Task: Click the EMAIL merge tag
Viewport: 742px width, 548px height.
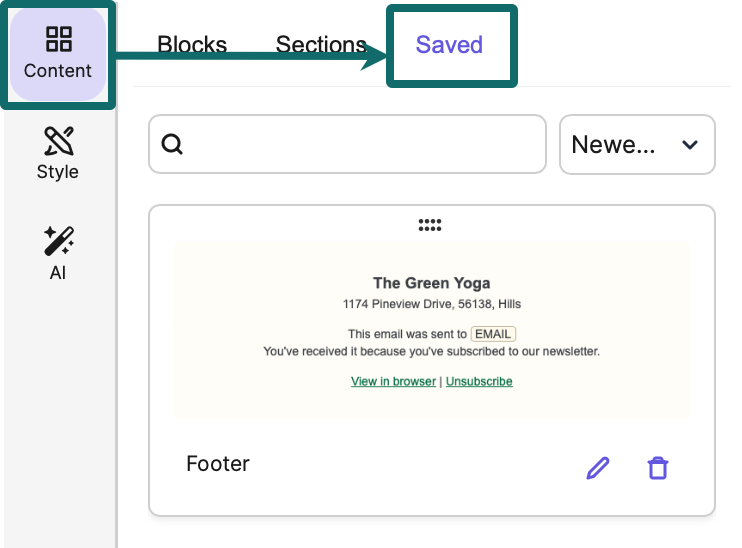Action: (494, 333)
